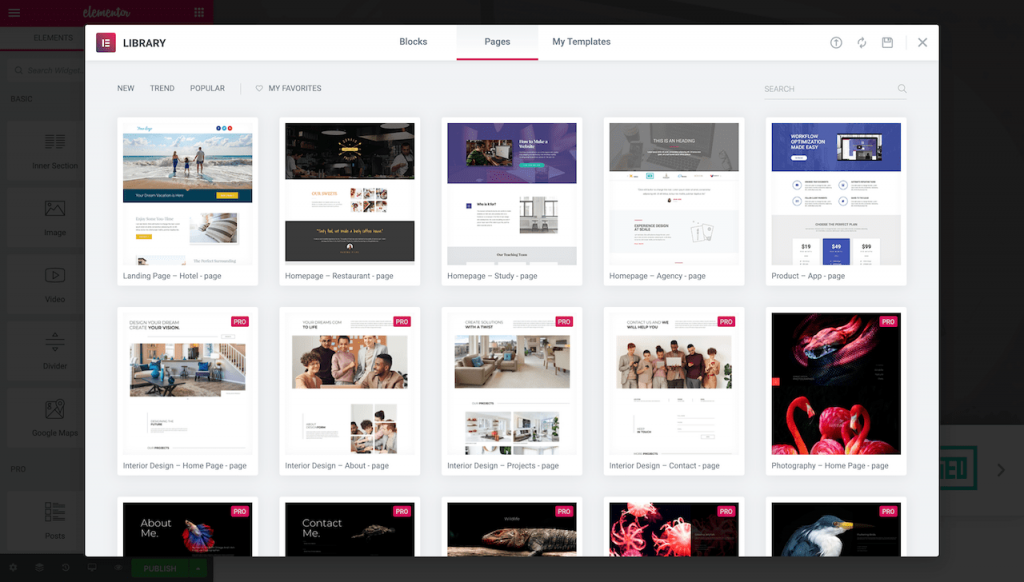1024x582 pixels.
Task: Expand the Publish button's save options arrow
Action: click(197, 569)
